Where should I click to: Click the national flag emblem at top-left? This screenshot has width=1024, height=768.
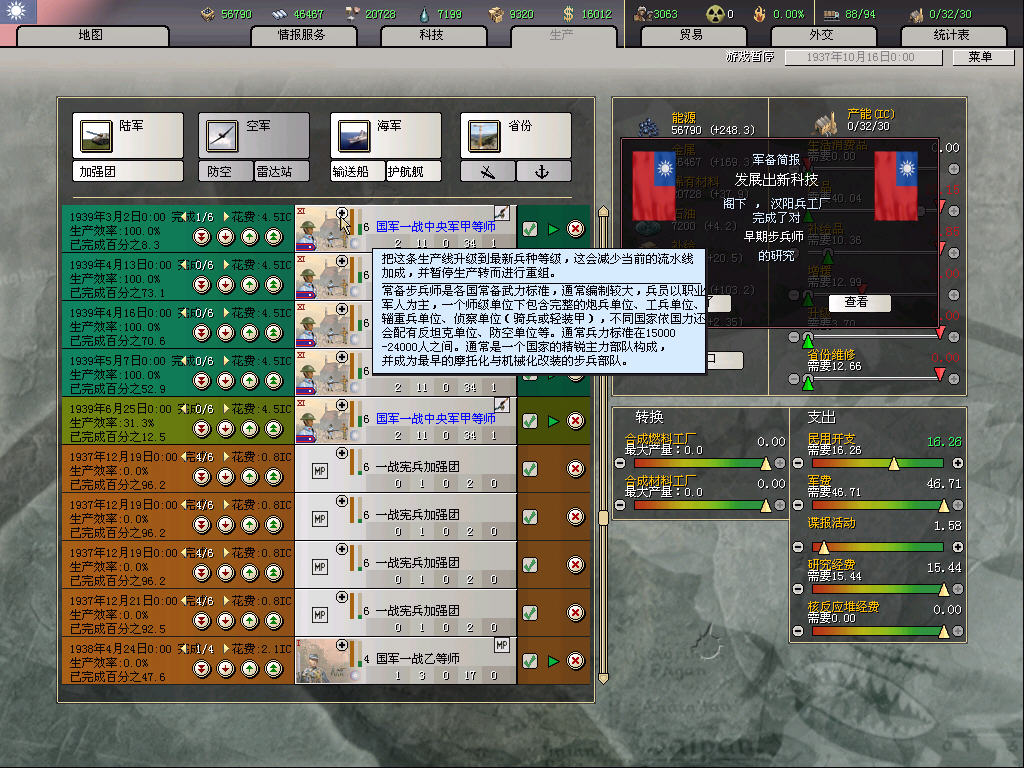pos(18,11)
